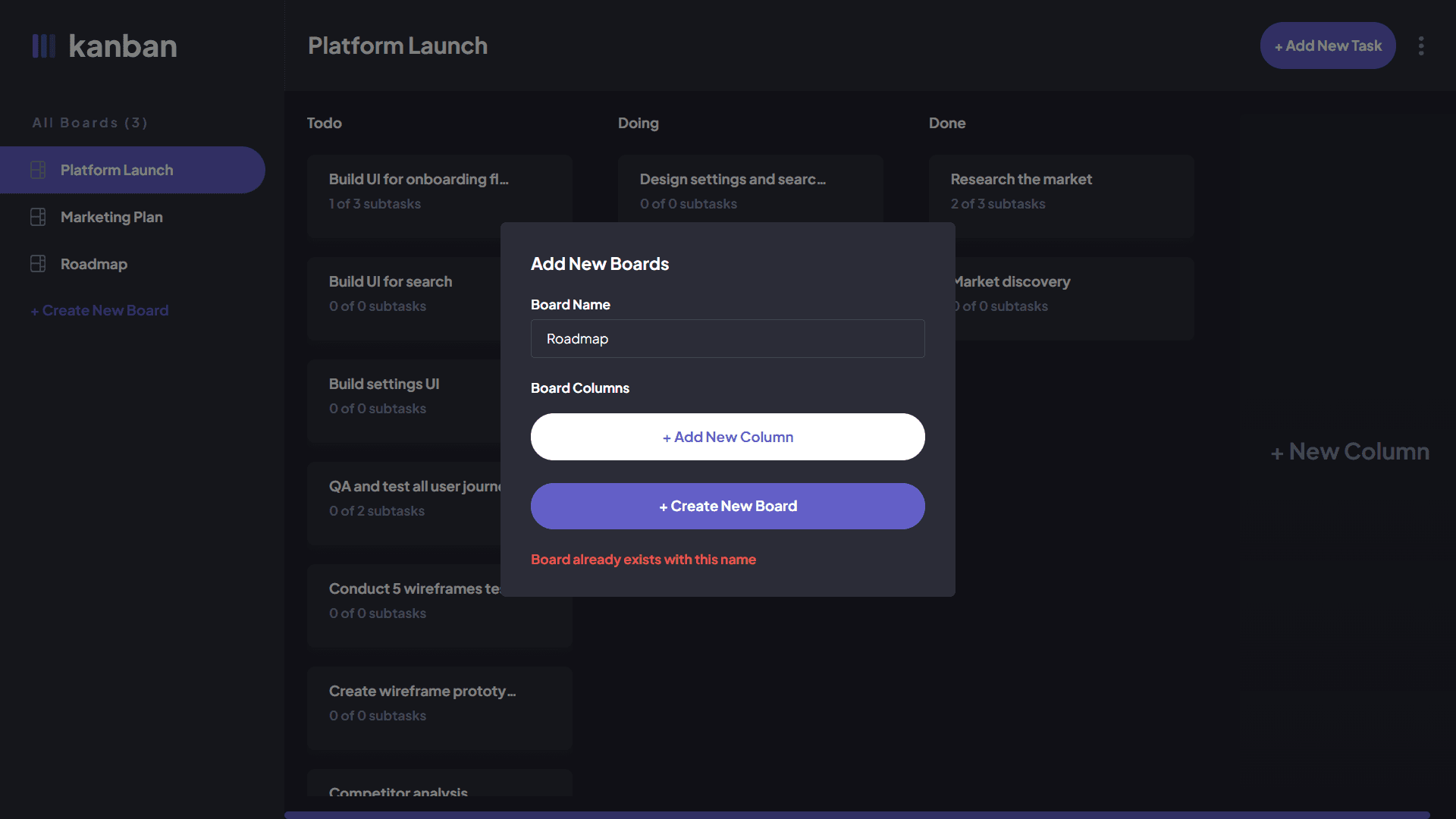Click the New Column area at right
The image size is (1456, 819).
[x=1350, y=452]
